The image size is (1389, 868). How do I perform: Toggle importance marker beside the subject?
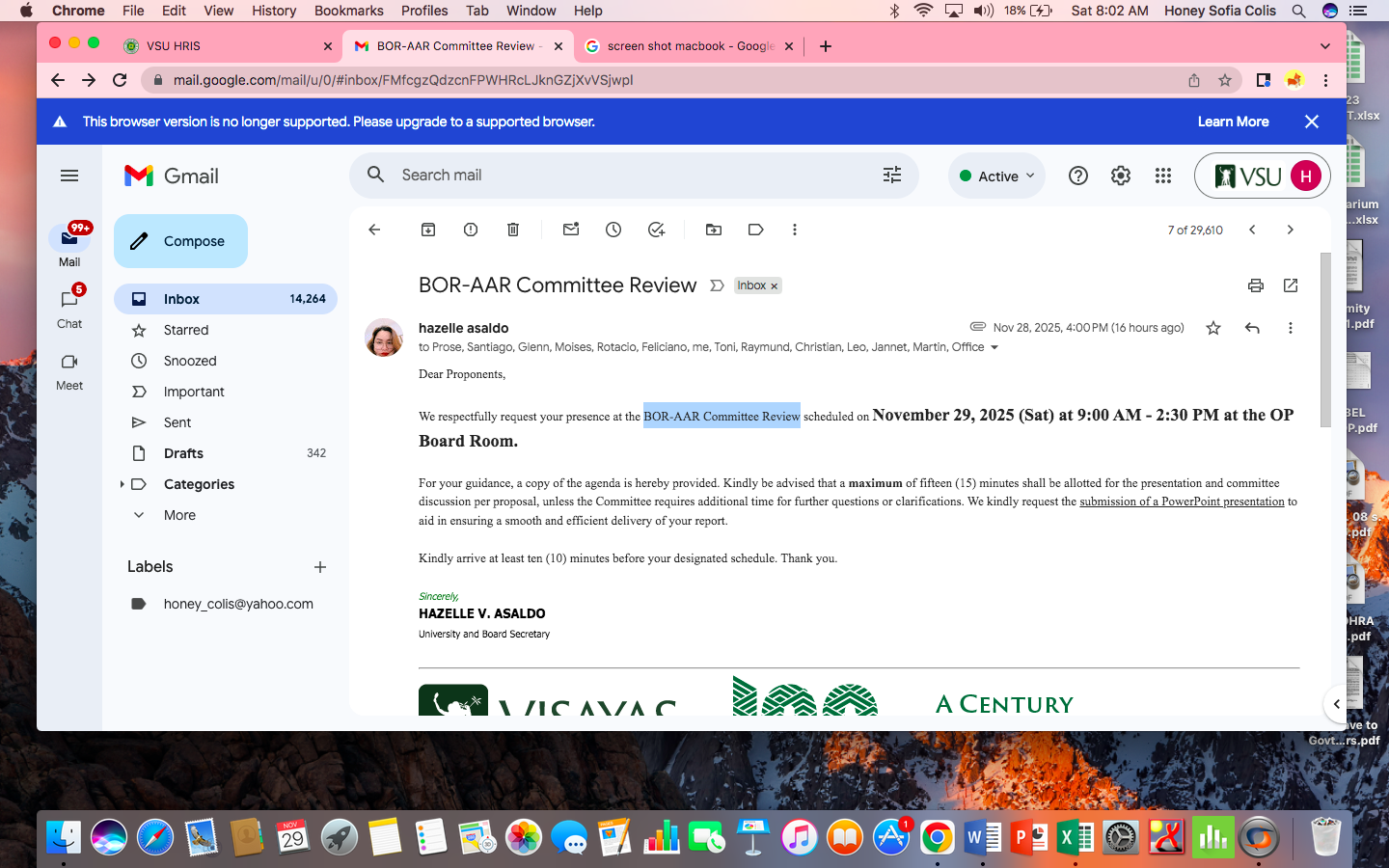pyautogui.click(x=717, y=285)
